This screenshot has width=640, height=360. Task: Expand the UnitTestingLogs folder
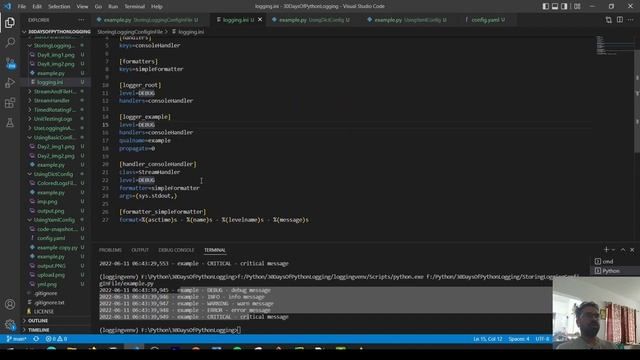[x=53, y=119]
